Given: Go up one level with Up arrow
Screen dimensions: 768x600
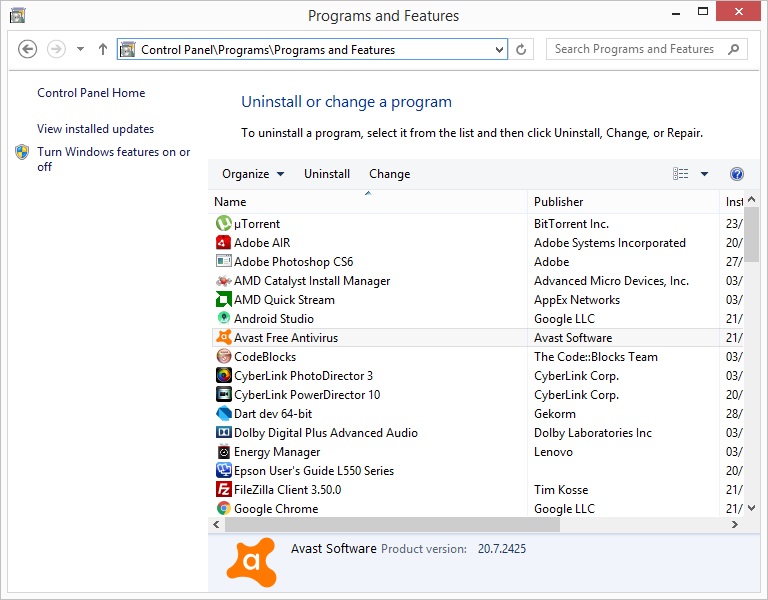Looking at the screenshot, I should (103, 49).
